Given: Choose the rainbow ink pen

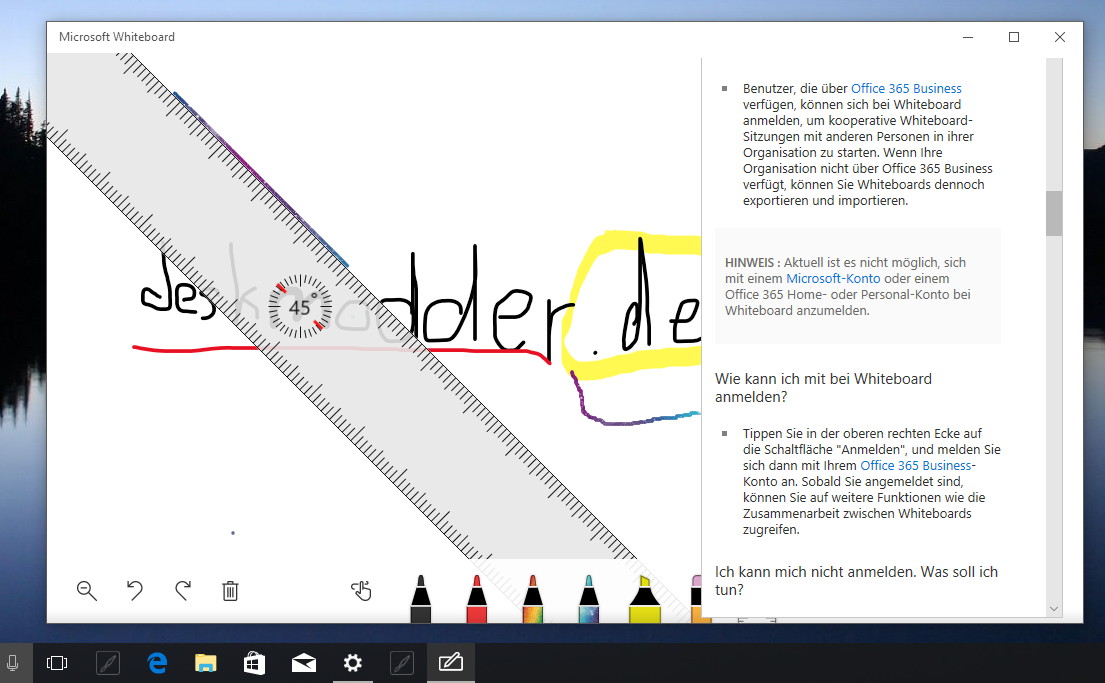Looking at the screenshot, I should tap(532, 598).
